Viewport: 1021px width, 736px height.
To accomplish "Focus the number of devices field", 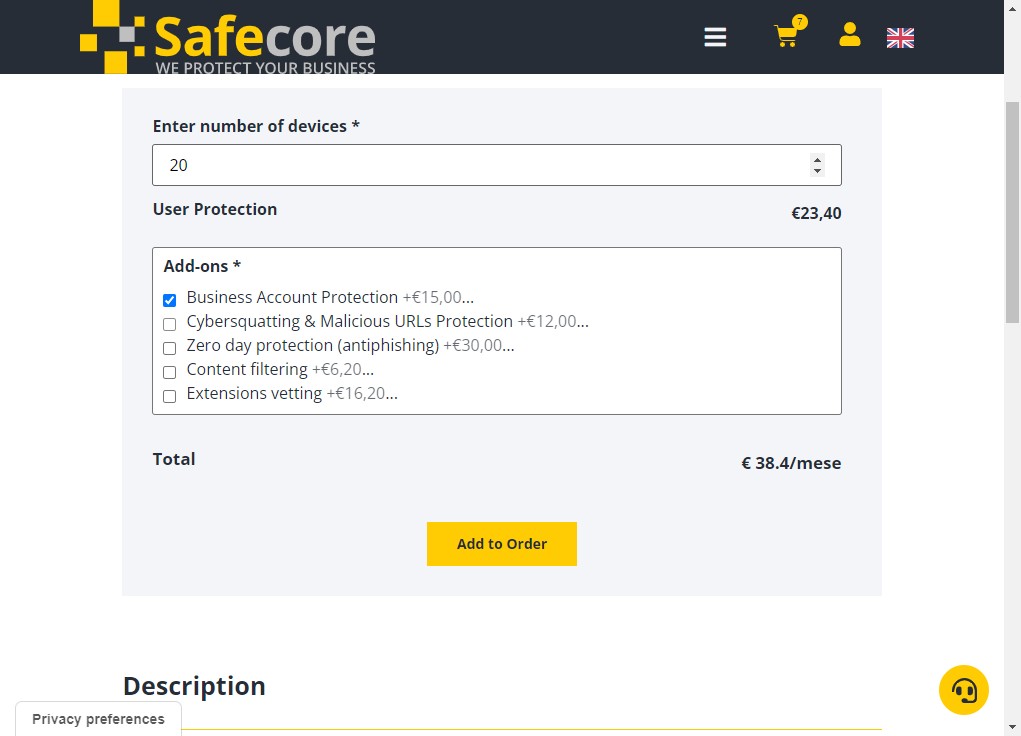I will click(497, 165).
